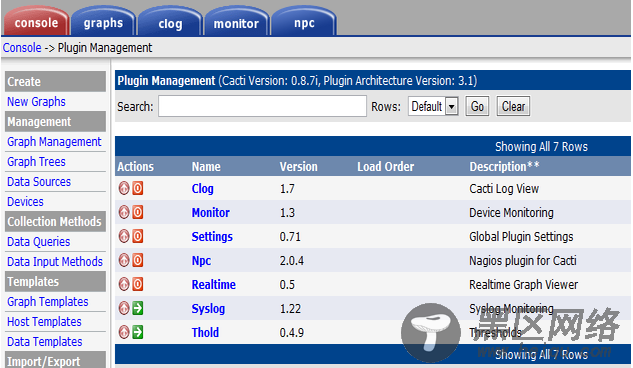The height and width of the screenshot is (368, 633).
Task: Click the Actions column header
Action: pyautogui.click(x=136, y=167)
